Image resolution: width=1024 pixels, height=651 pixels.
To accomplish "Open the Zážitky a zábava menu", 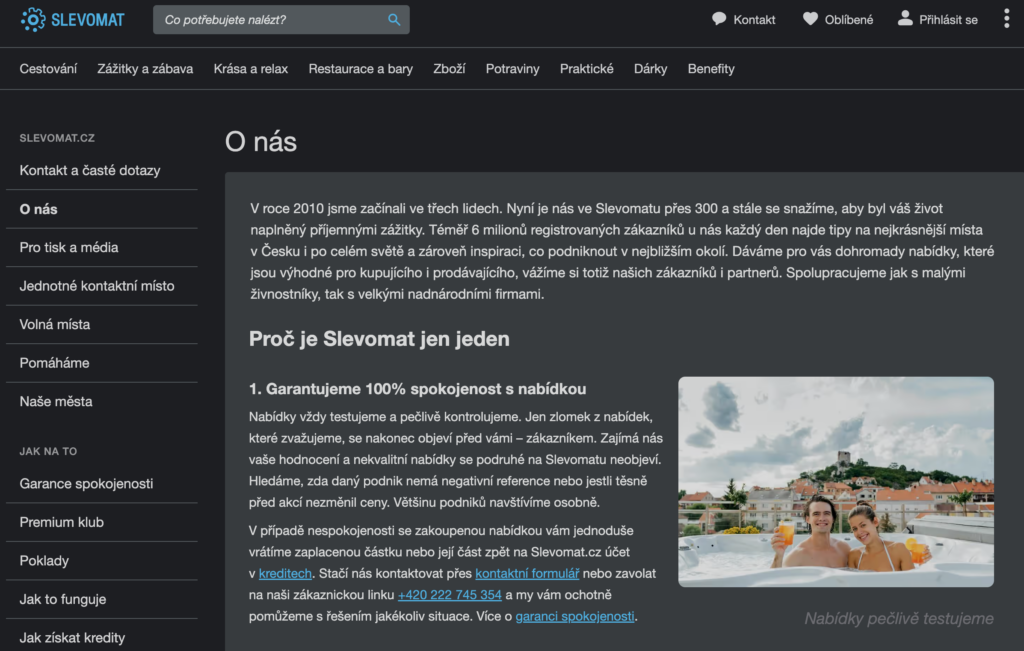I will (145, 69).
